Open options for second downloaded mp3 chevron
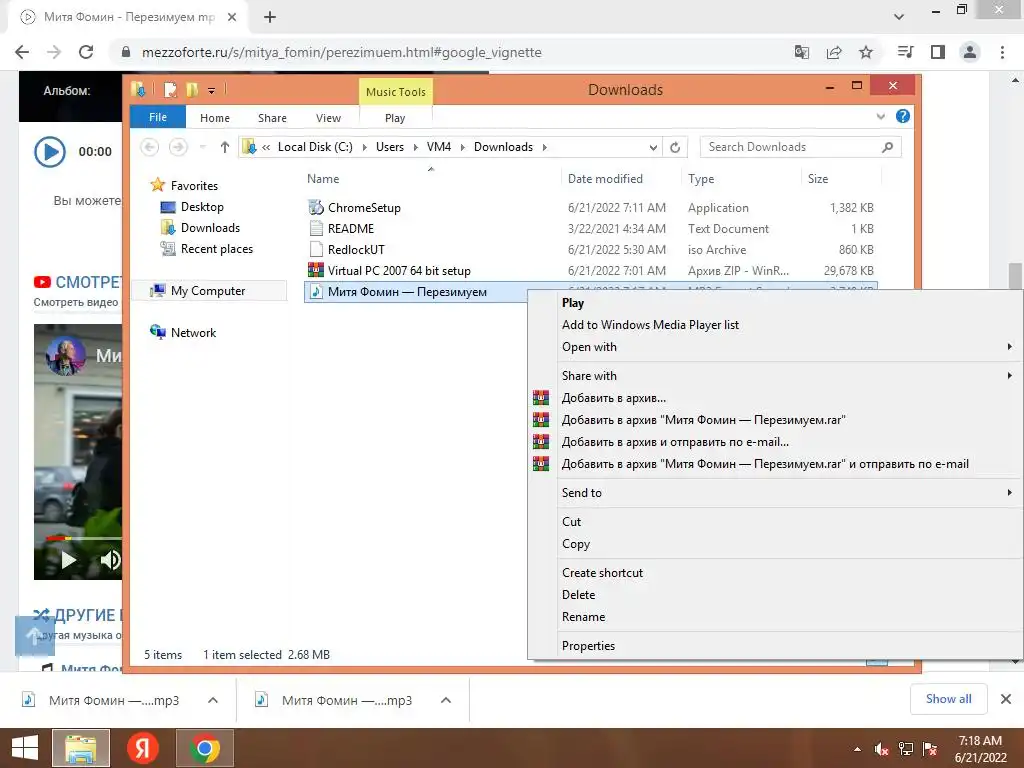 [446, 700]
